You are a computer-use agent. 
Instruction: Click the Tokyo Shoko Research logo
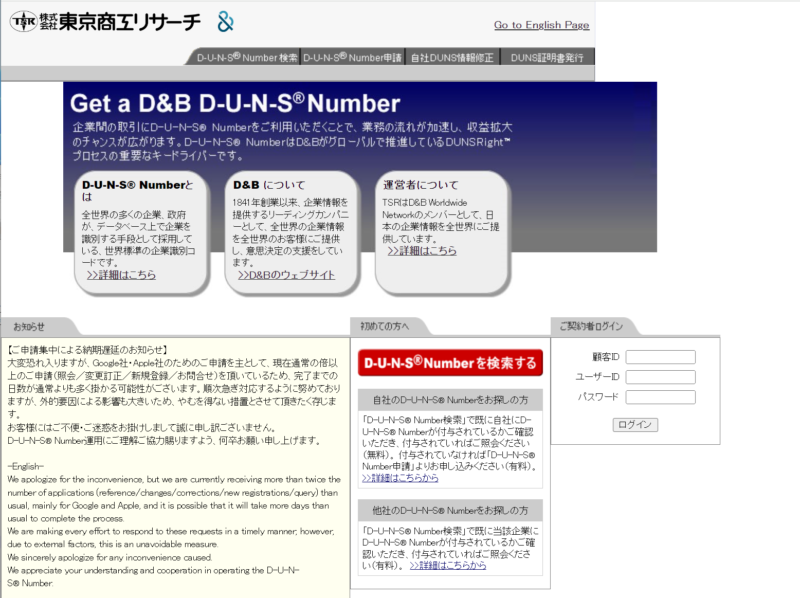pyautogui.click(x=105, y=22)
